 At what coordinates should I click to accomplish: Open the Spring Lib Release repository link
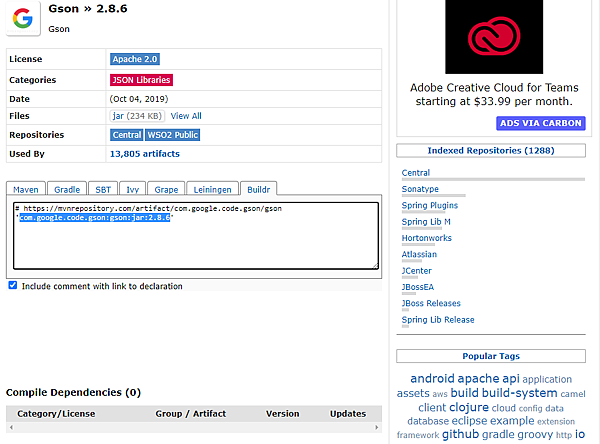pos(438,320)
